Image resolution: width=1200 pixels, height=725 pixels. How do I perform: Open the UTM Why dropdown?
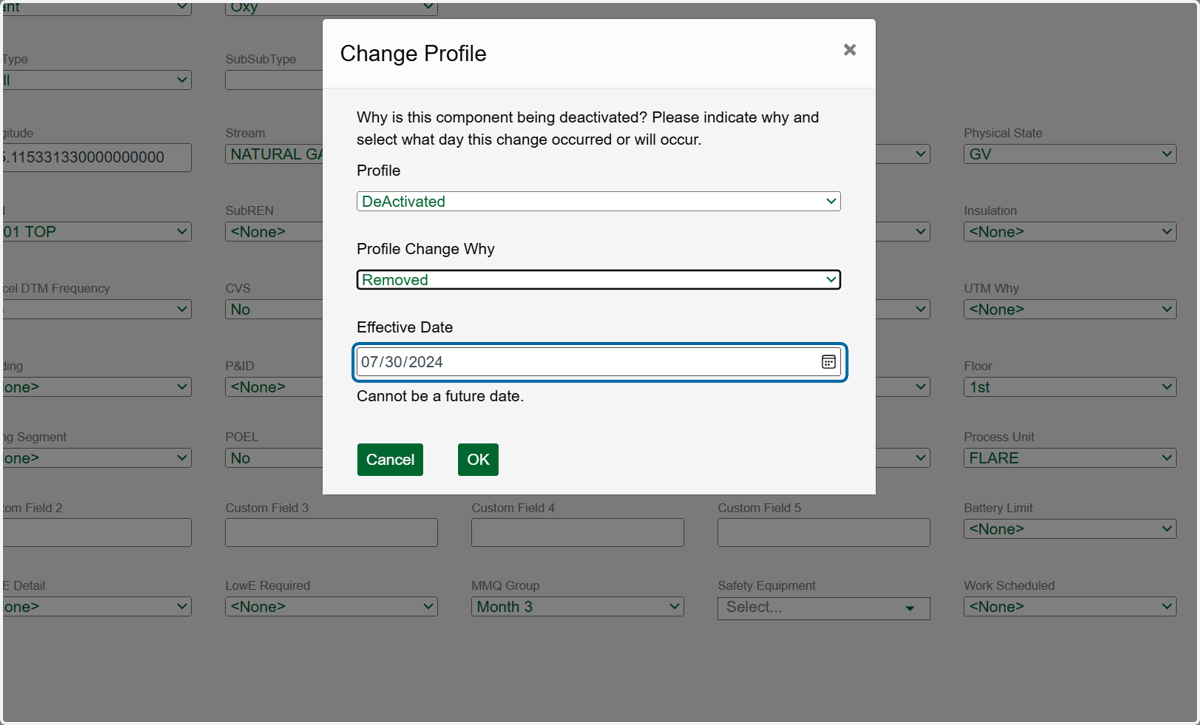tap(1070, 309)
